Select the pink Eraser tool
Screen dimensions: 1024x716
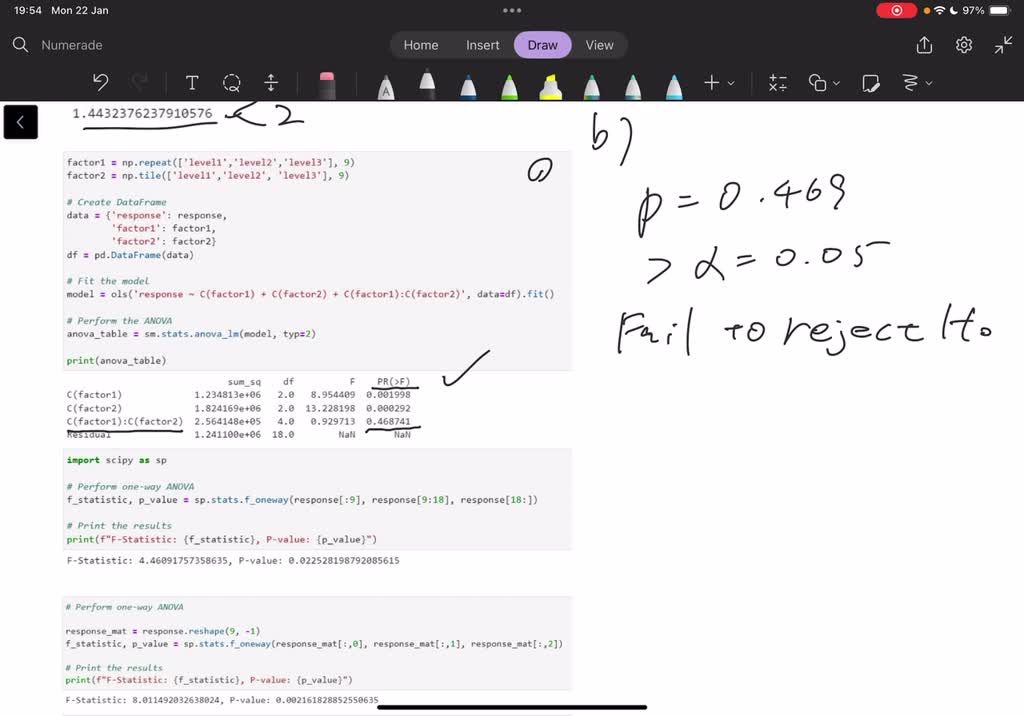pos(327,83)
